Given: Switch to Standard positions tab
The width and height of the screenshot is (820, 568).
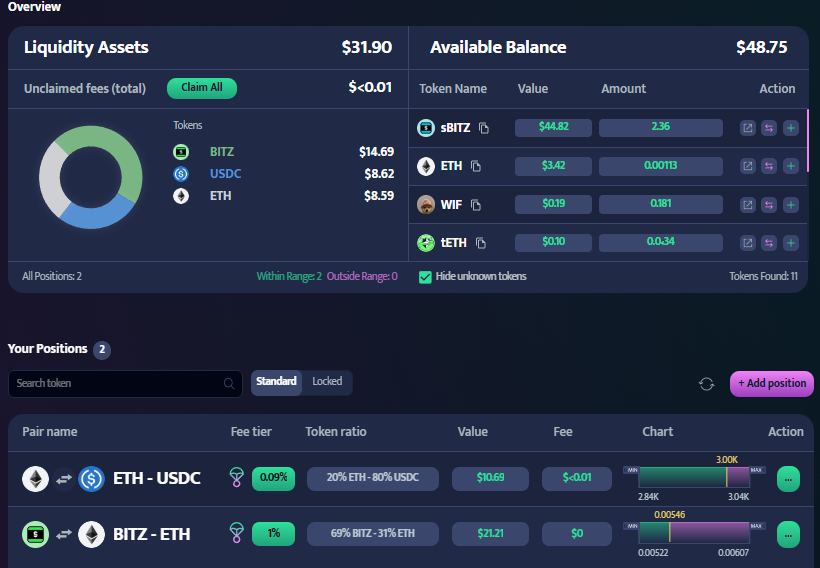Looking at the screenshot, I should pyautogui.click(x=276, y=382).
